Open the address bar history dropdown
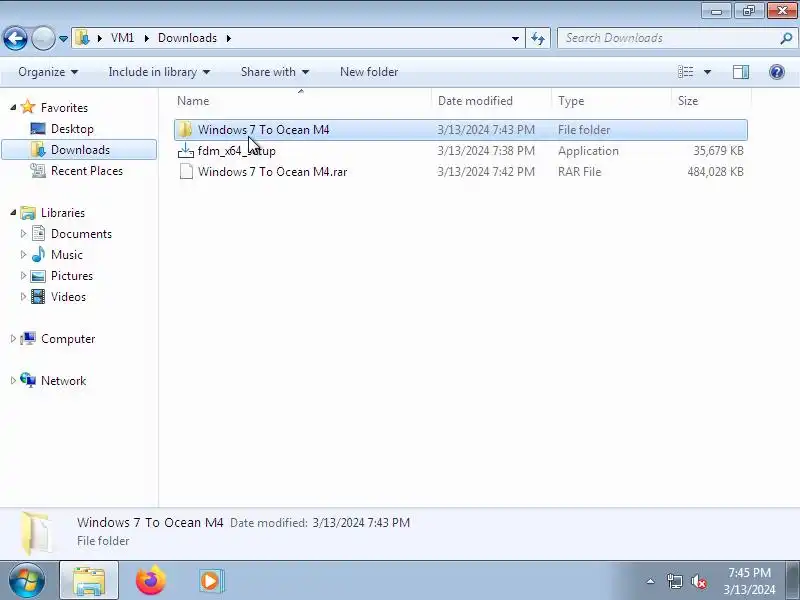Screen dimensions: 800x600 click(x=515, y=39)
